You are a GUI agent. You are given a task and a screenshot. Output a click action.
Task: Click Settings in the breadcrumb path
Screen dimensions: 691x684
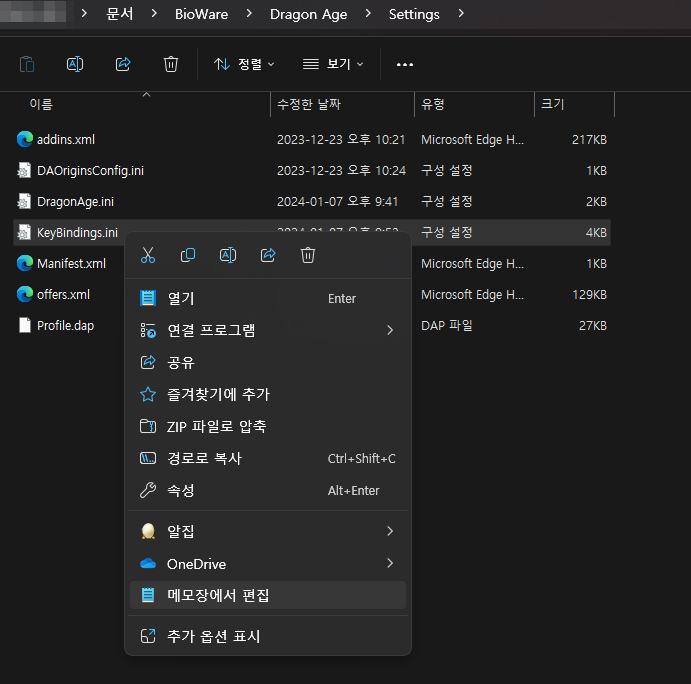414,14
